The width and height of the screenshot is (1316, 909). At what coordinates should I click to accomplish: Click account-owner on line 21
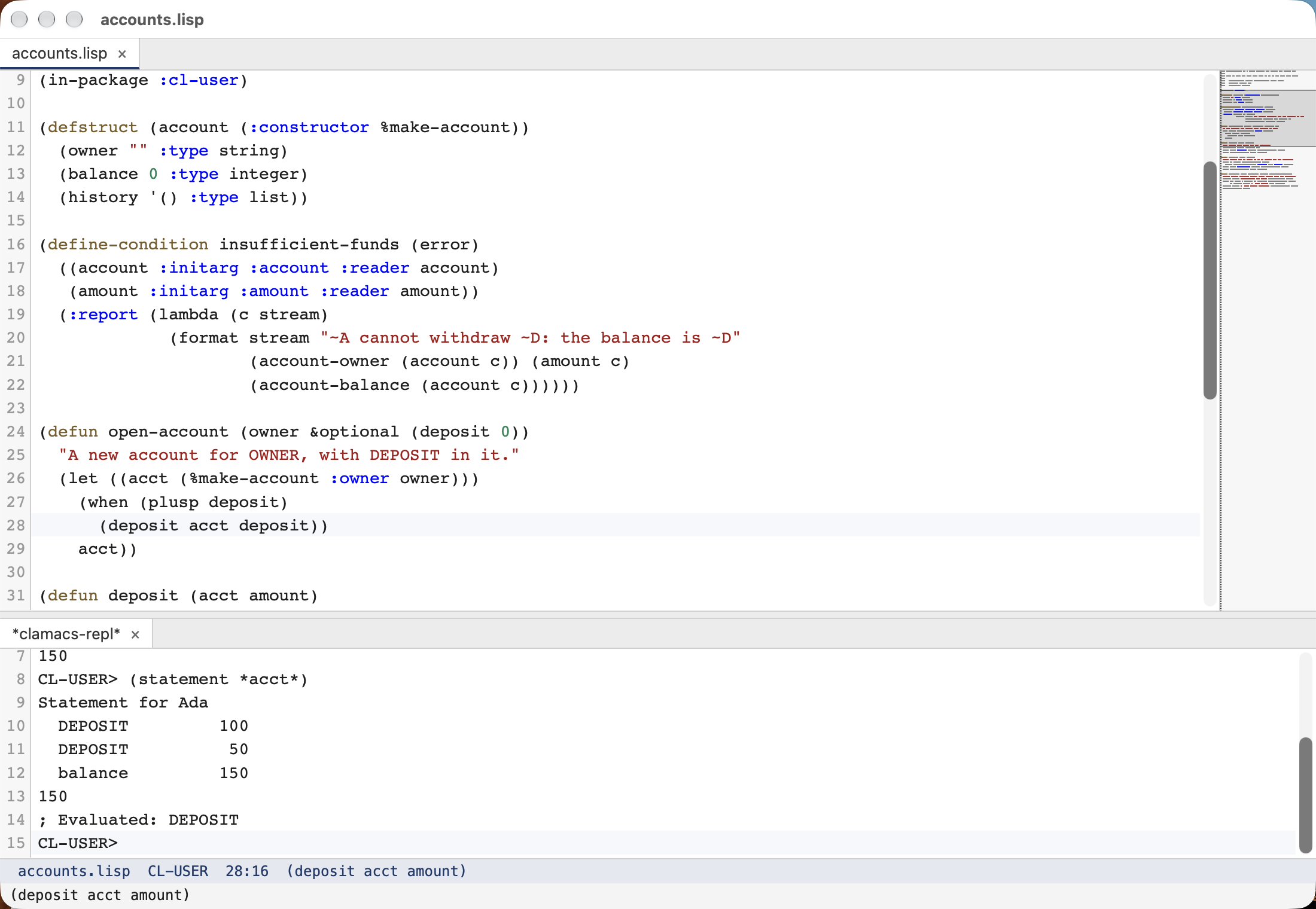coord(324,361)
